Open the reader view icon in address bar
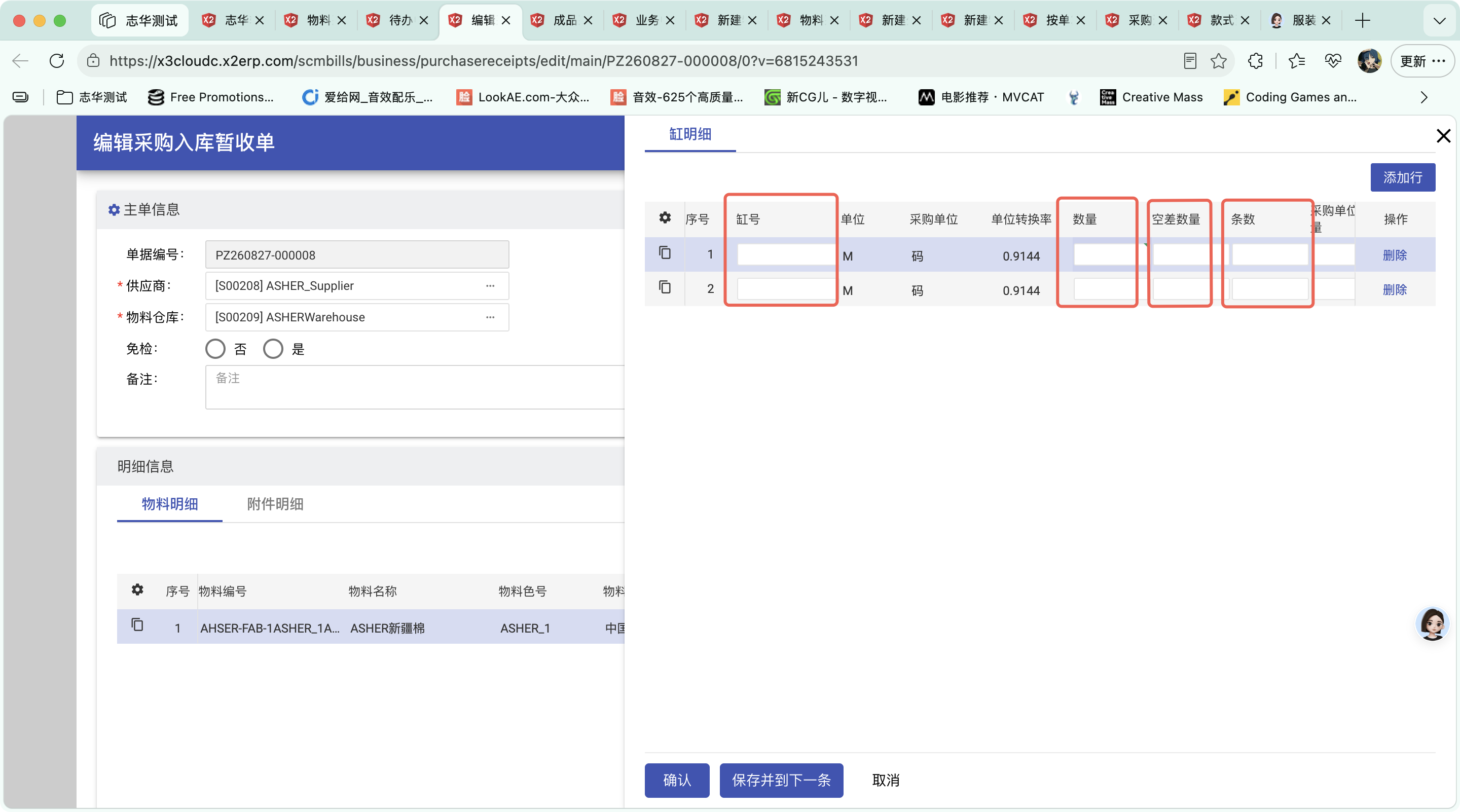The image size is (1460, 812). pos(1190,61)
